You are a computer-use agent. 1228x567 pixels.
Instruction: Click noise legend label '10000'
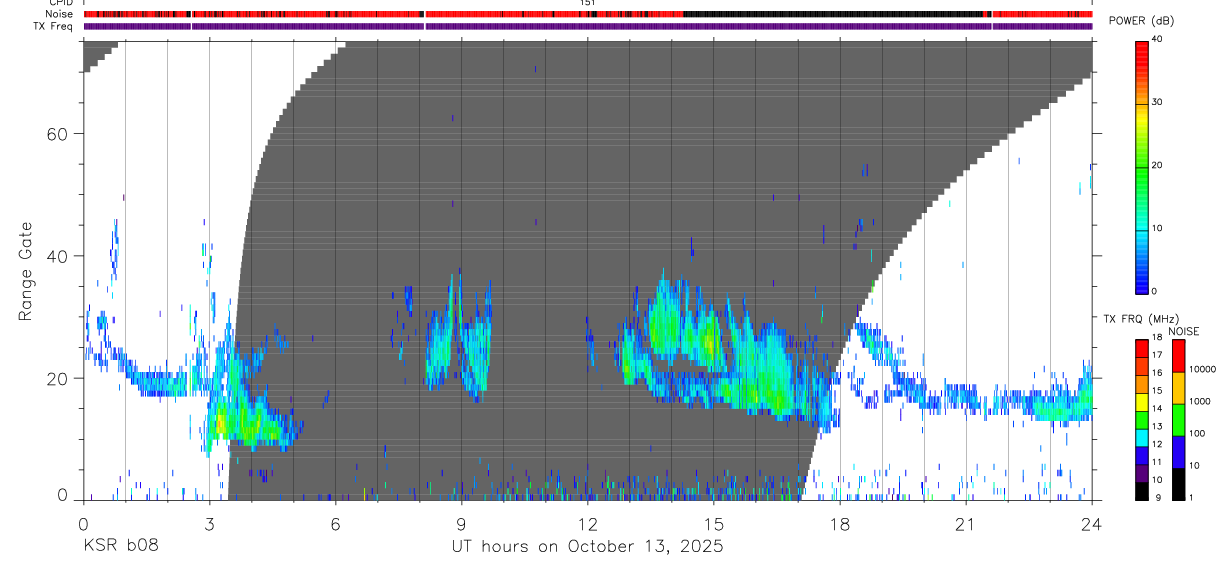pyautogui.click(x=1203, y=369)
